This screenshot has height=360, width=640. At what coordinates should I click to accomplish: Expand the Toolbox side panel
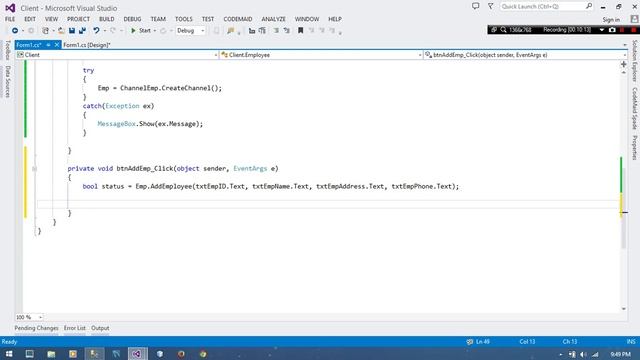click(x=7, y=50)
